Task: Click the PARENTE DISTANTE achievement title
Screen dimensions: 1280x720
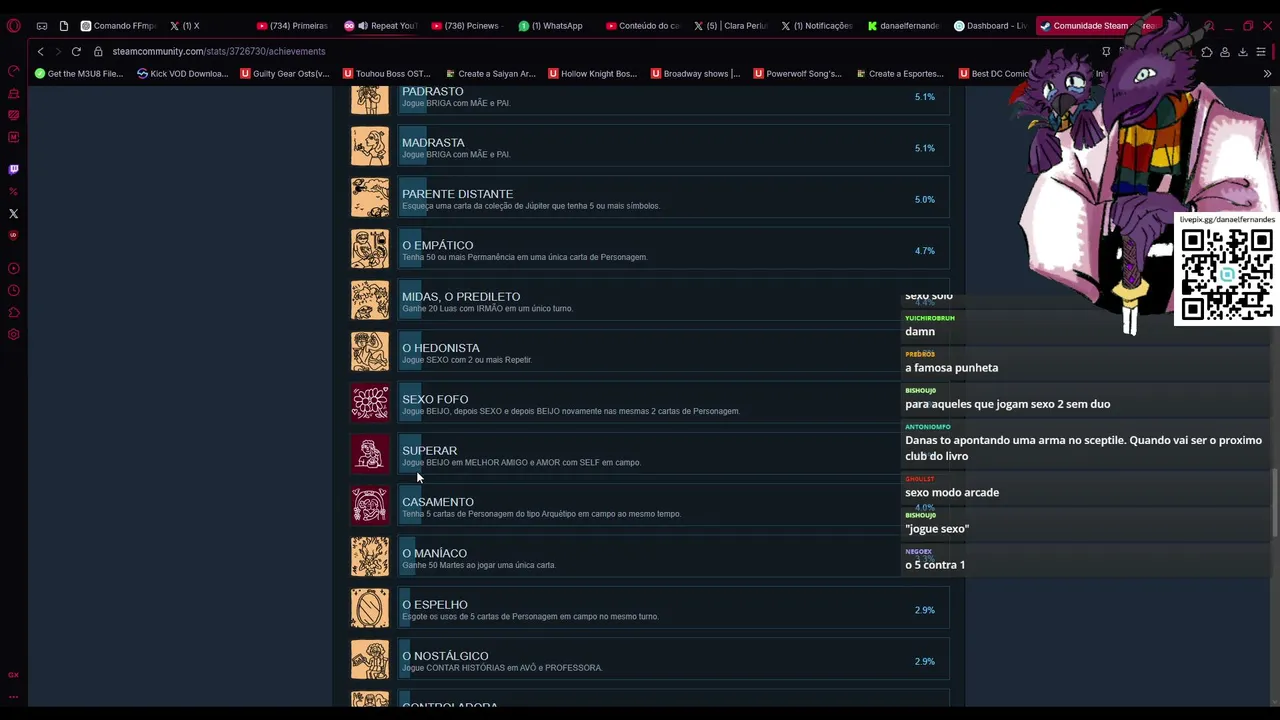Action: pyautogui.click(x=457, y=194)
